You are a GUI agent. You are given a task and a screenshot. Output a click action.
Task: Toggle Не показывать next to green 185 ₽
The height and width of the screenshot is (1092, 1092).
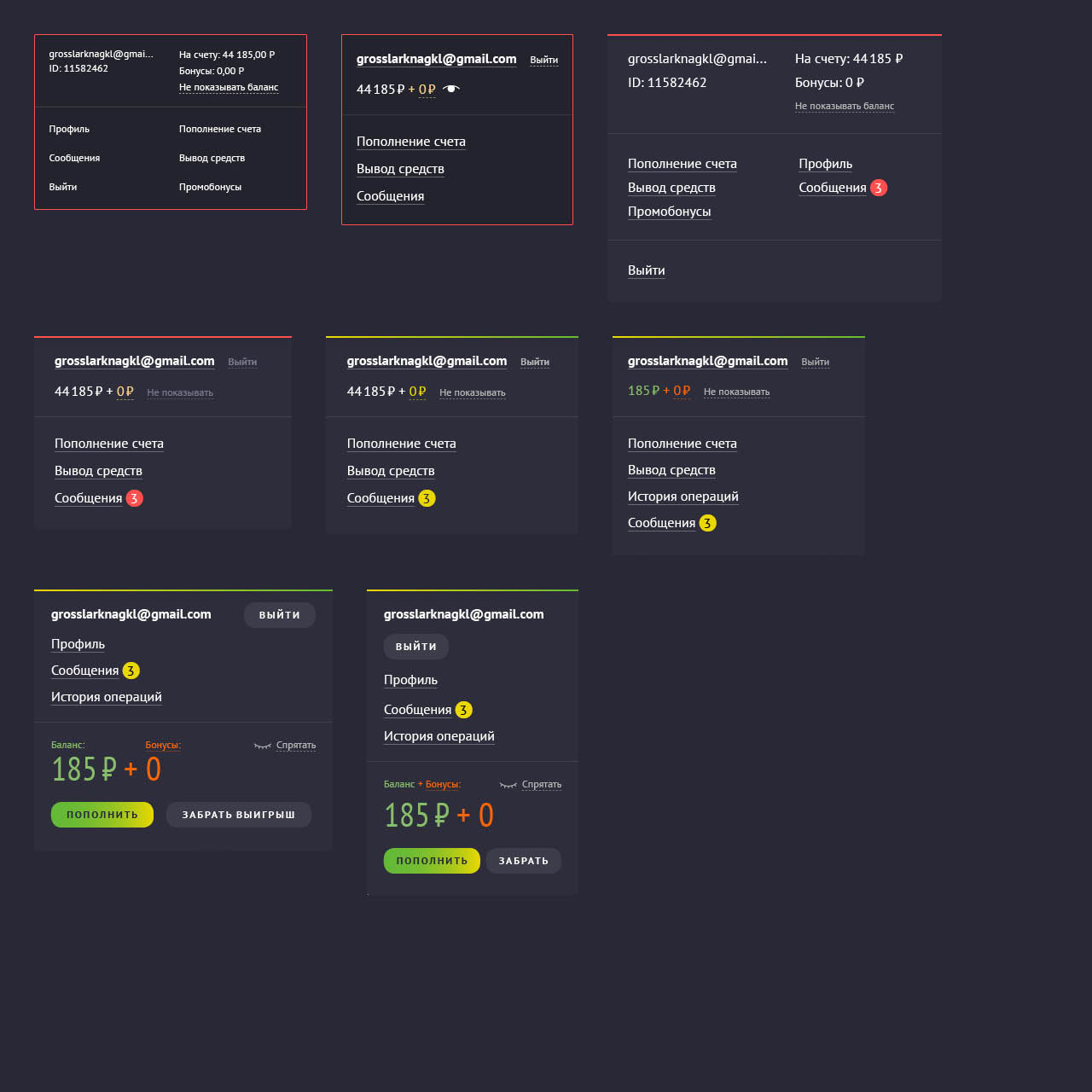pos(736,392)
